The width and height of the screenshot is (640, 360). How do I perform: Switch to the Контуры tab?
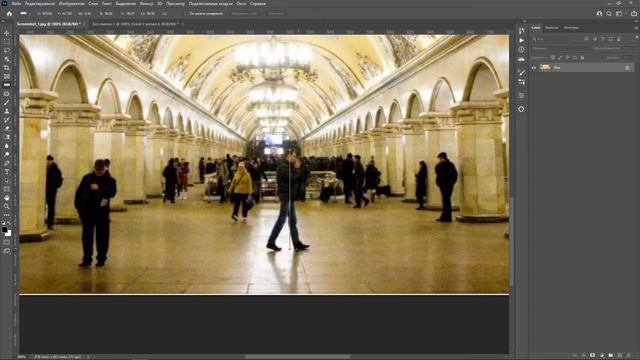(x=571, y=28)
